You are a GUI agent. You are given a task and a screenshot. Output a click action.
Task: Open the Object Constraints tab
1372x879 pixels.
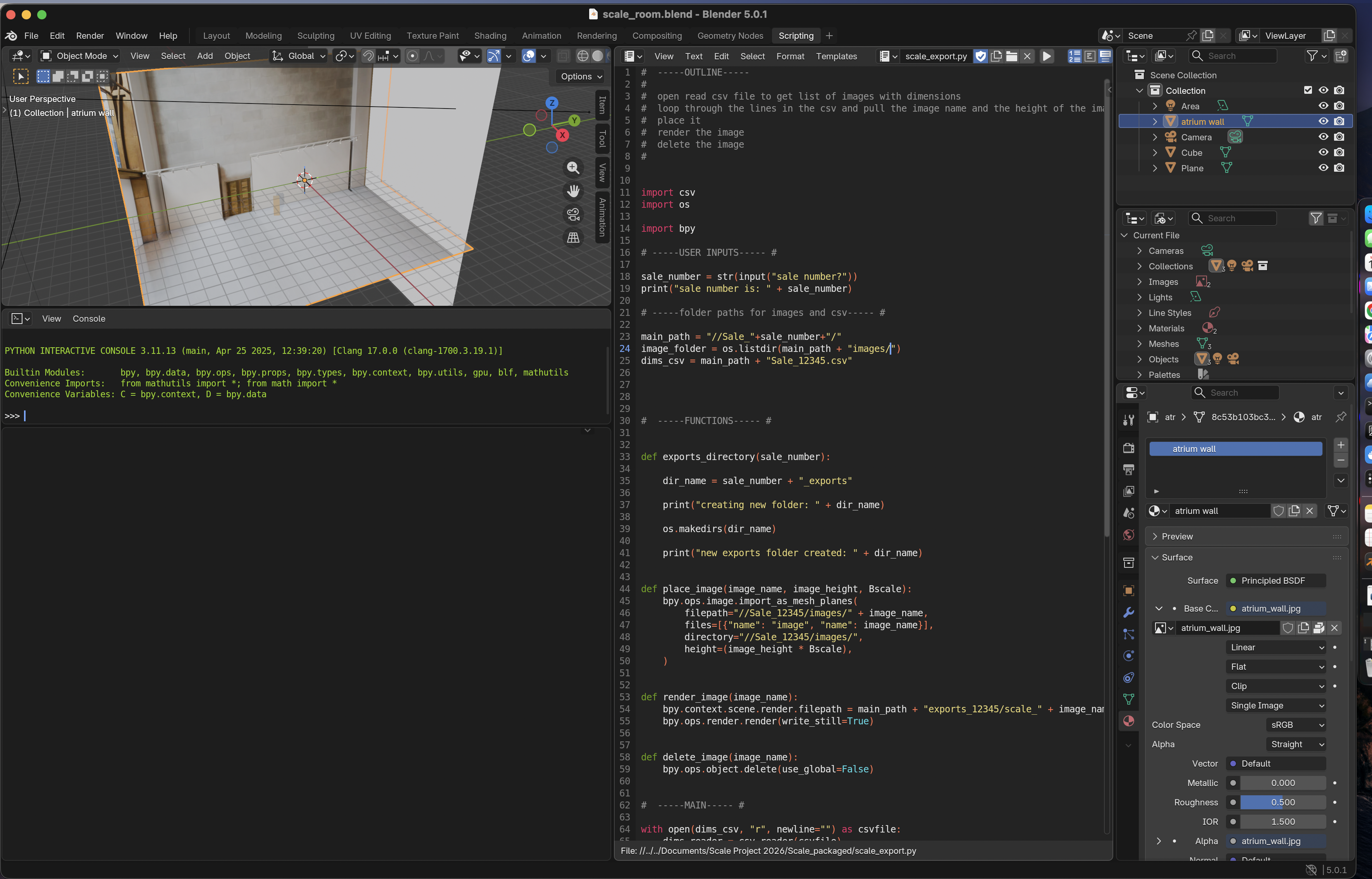1128,677
